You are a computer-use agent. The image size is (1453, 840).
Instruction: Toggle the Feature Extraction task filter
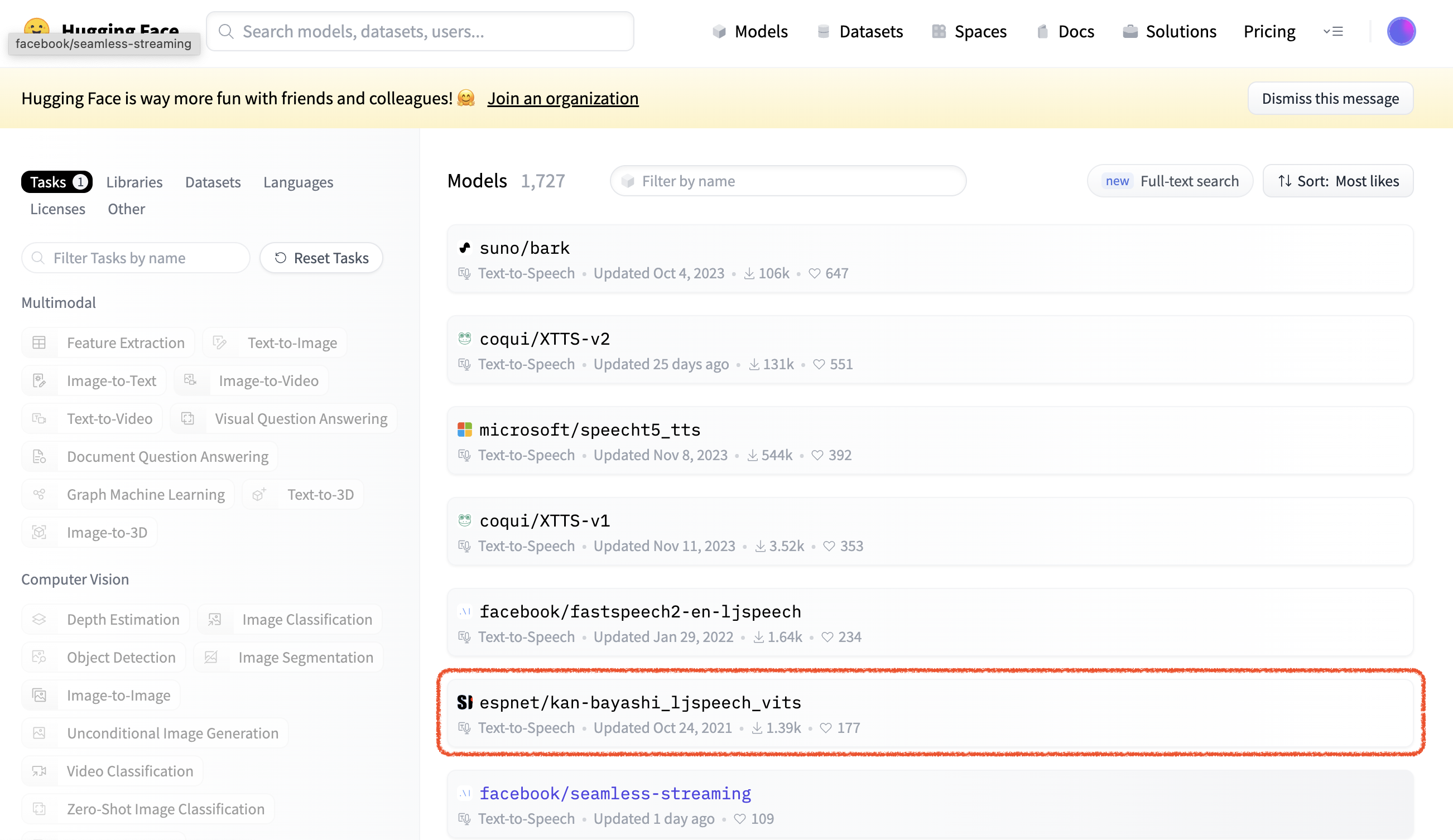[x=108, y=343]
